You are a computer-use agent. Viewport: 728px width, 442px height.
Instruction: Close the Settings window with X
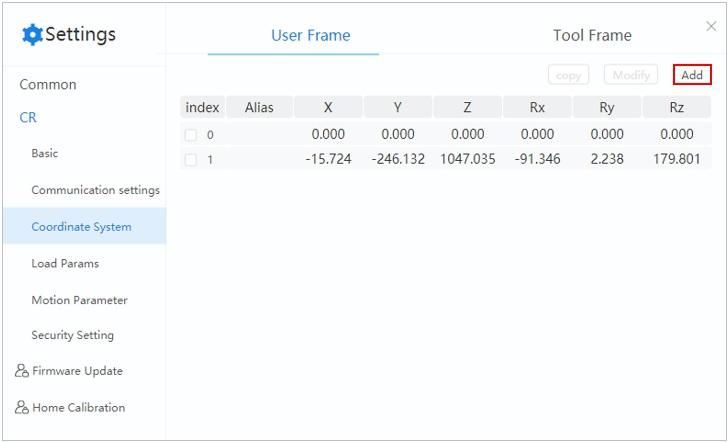[711, 26]
